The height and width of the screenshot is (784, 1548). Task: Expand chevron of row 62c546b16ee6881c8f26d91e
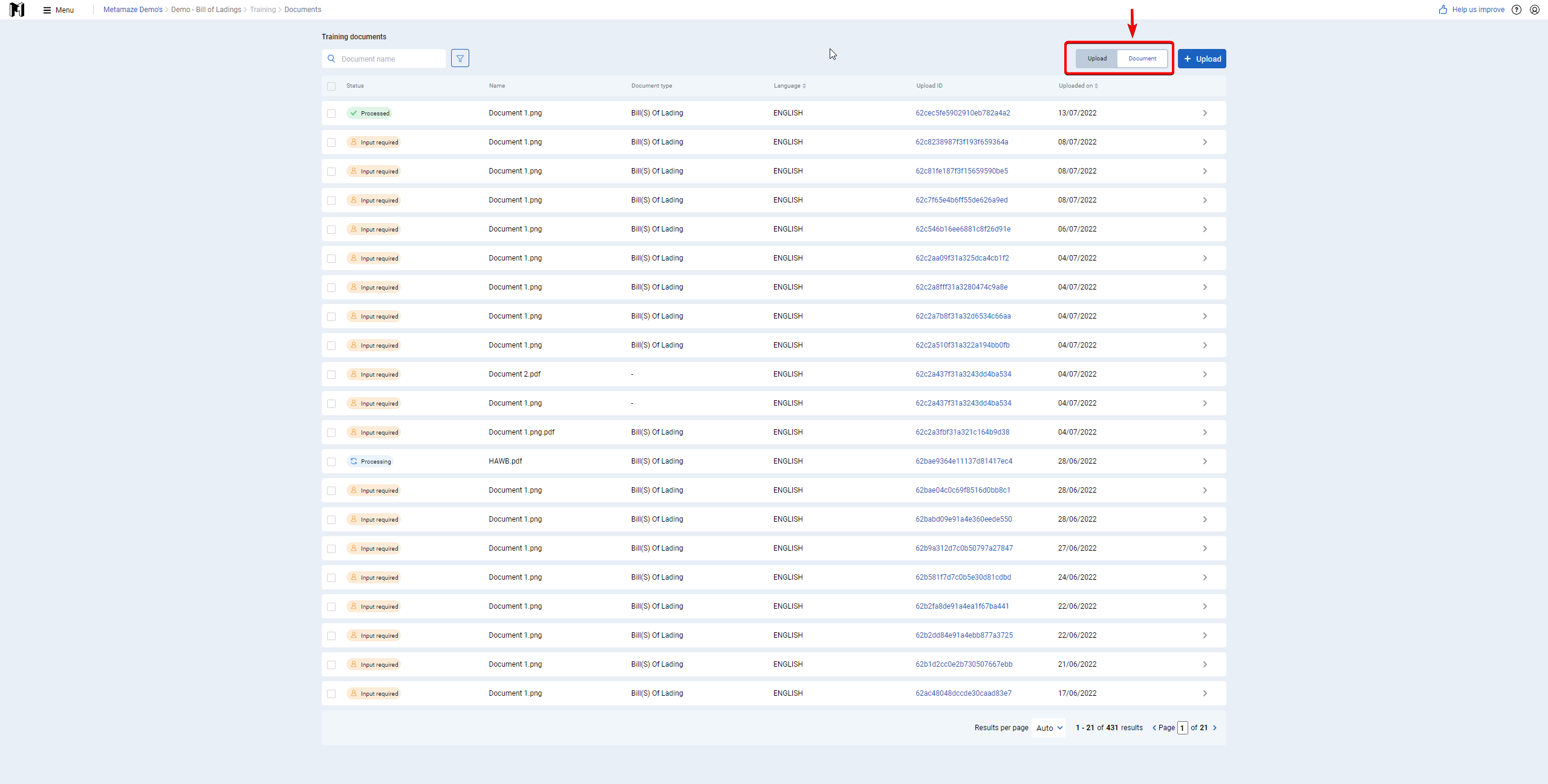[1205, 229]
